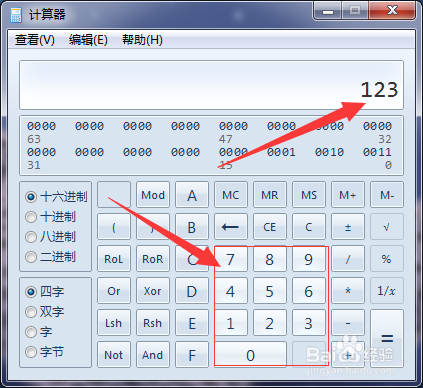The width and height of the screenshot is (423, 388).
Task: Click the subtraction - button
Action: pyautogui.click(x=348, y=323)
